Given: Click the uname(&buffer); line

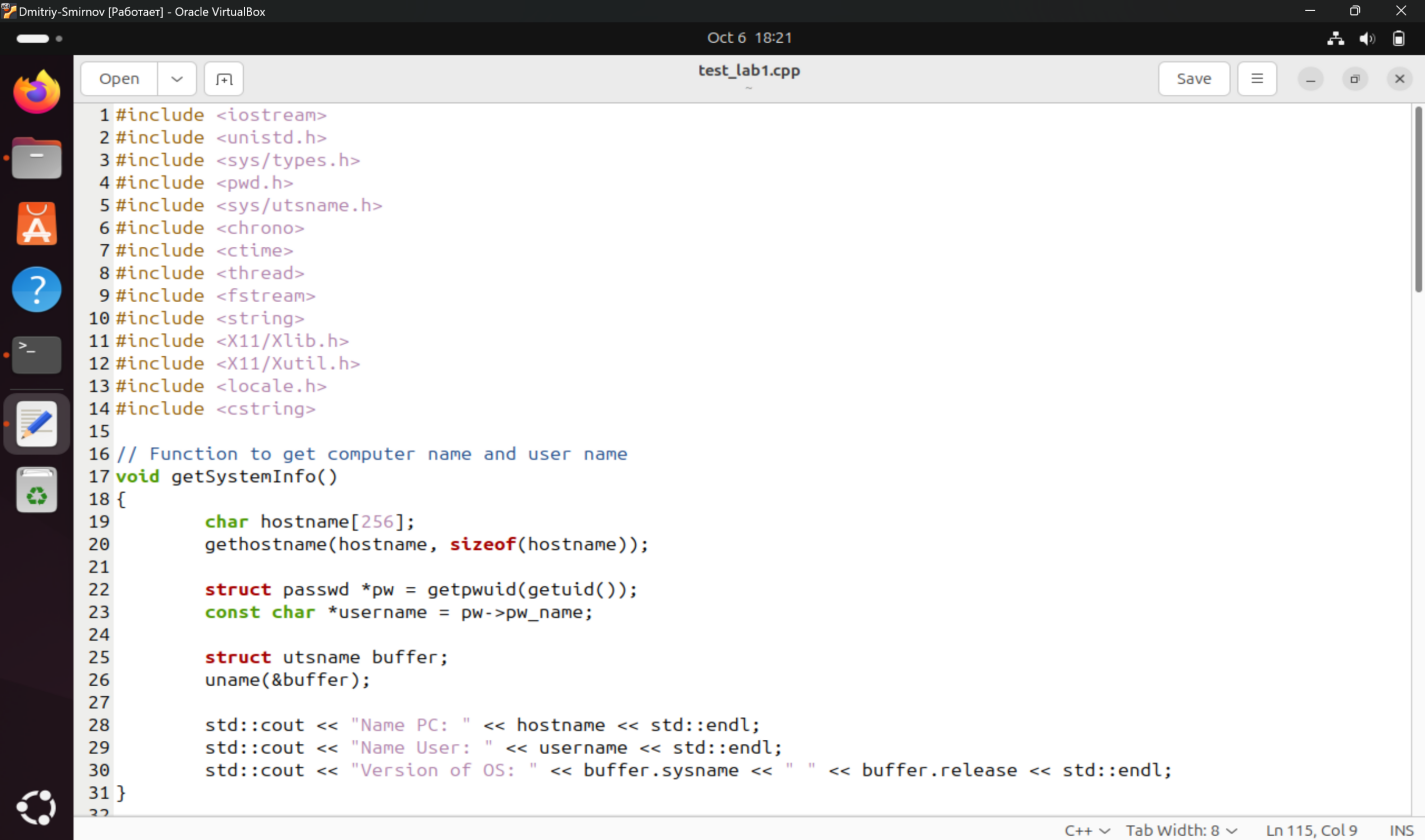Looking at the screenshot, I should (288, 680).
